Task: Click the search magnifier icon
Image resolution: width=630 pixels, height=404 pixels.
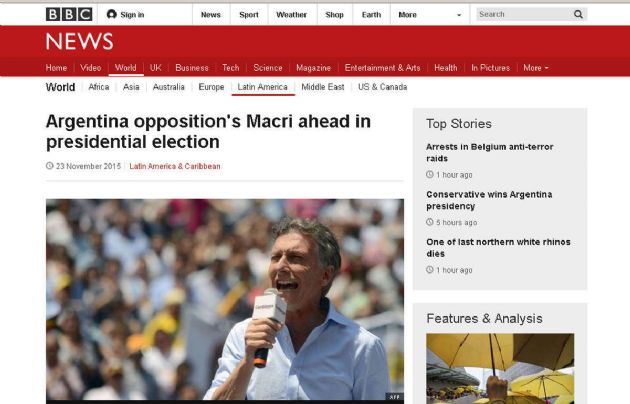Action: pos(578,14)
